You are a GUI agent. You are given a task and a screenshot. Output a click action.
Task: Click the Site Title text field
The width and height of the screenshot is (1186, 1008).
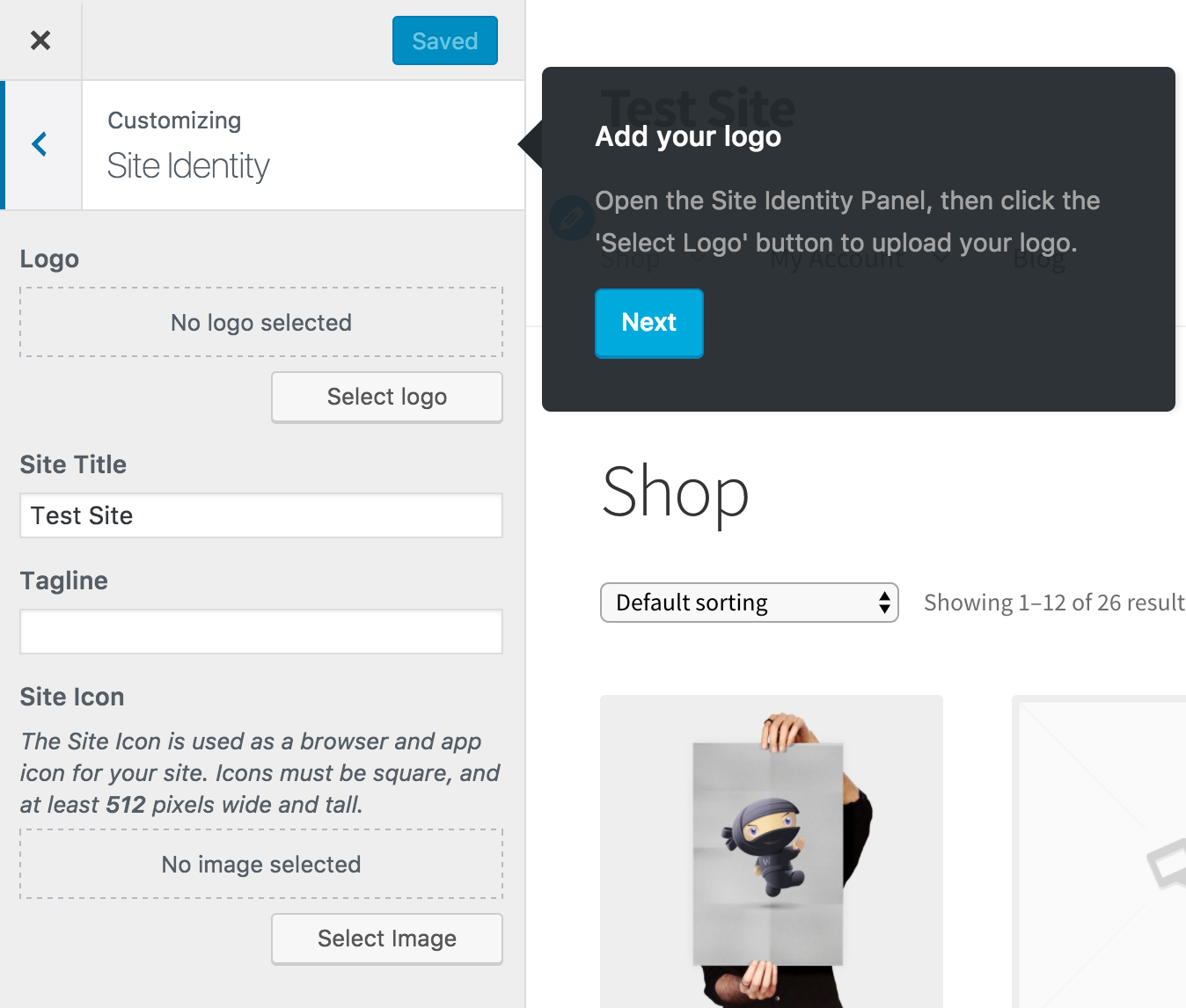point(260,515)
